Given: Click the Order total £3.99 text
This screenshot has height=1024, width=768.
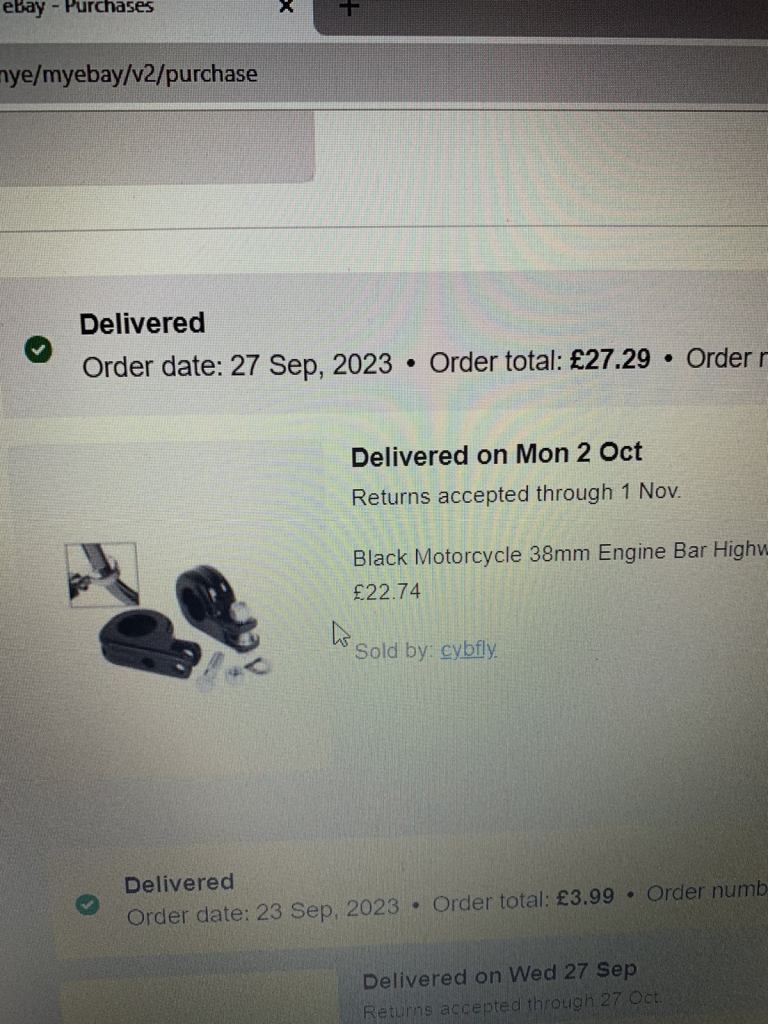Looking at the screenshot, I should pyautogui.click(x=523, y=899).
